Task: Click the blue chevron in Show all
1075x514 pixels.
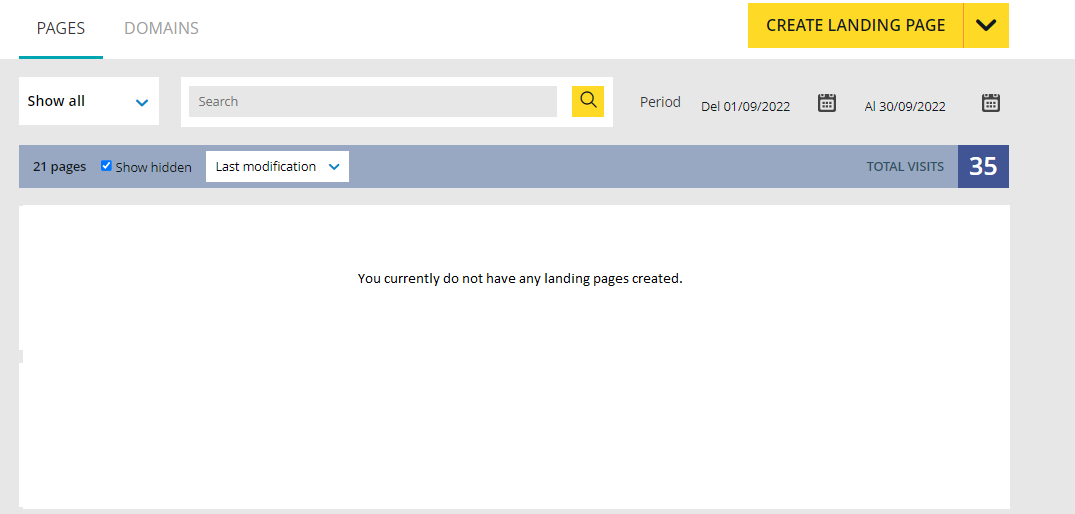Action: click(142, 102)
